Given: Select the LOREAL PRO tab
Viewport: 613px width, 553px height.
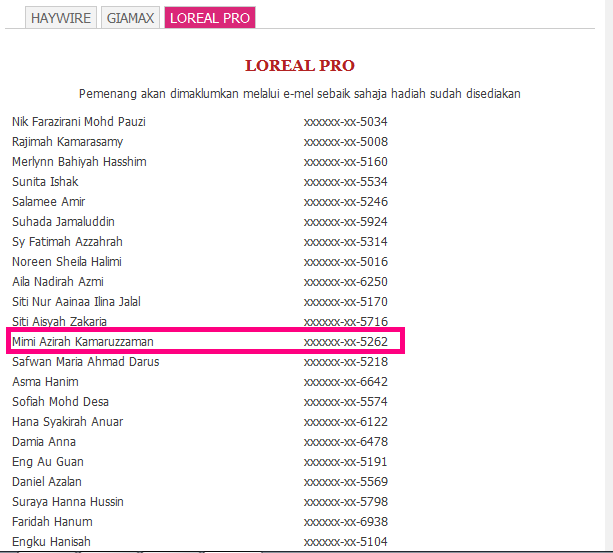Looking at the screenshot, I should click(210, 18).
